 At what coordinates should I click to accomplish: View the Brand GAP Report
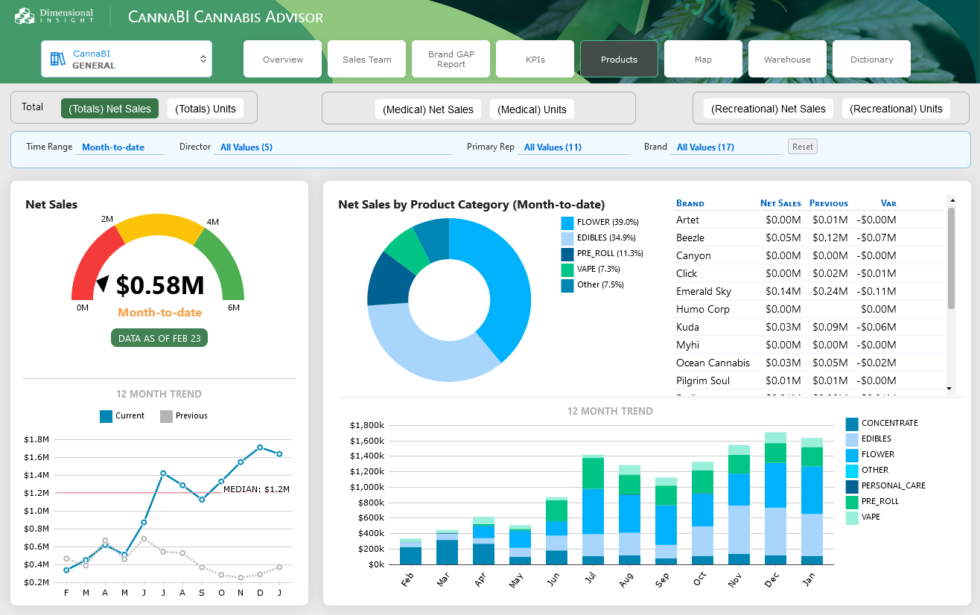450,59
